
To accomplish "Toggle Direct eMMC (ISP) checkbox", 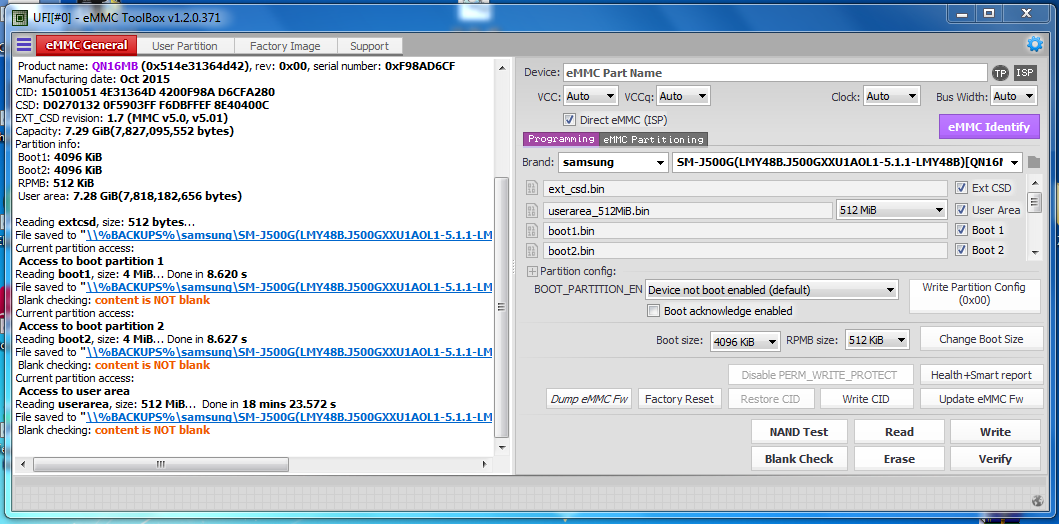I will click(570, 120).
